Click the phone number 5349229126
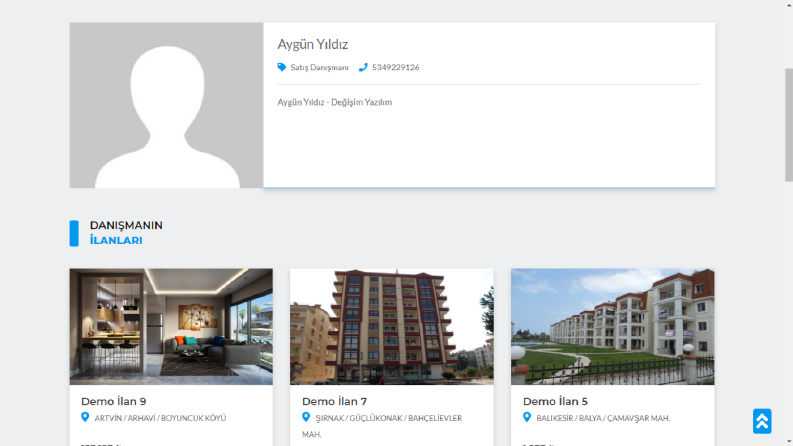 tap(395, 67)
